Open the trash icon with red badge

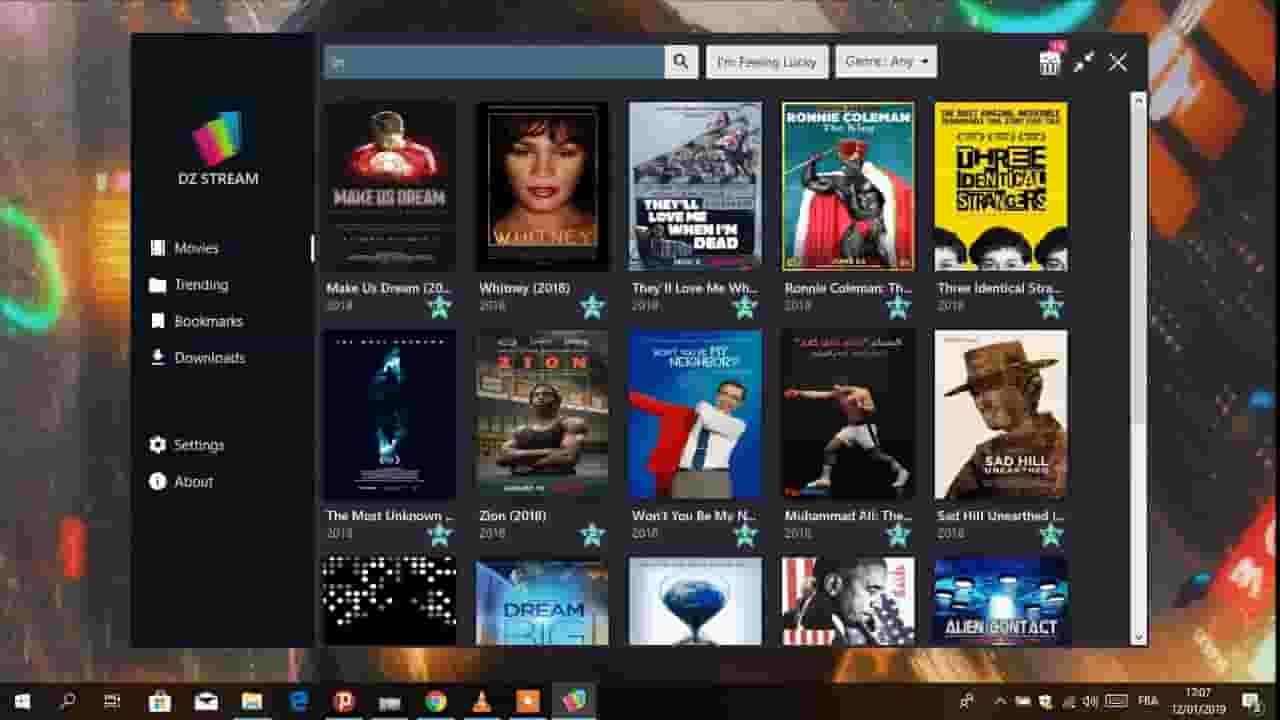[x=1050, y=62]
